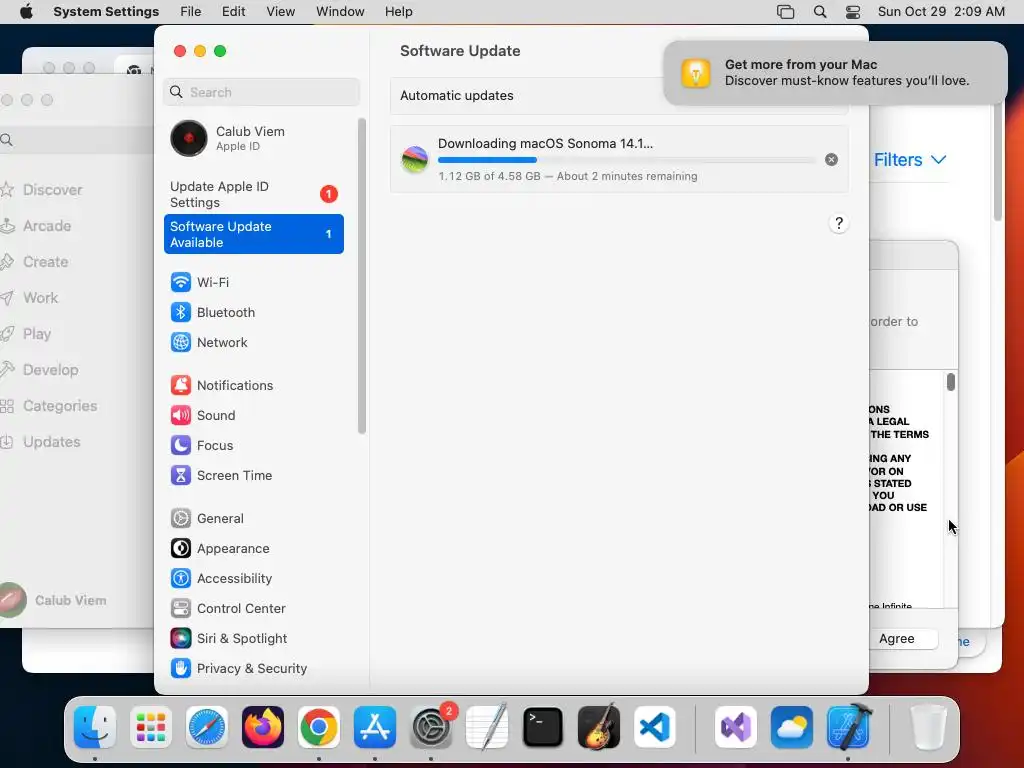Open System Settings from the Dock
This screenshot has width=1024, height=768.
[x=431, y=727]
